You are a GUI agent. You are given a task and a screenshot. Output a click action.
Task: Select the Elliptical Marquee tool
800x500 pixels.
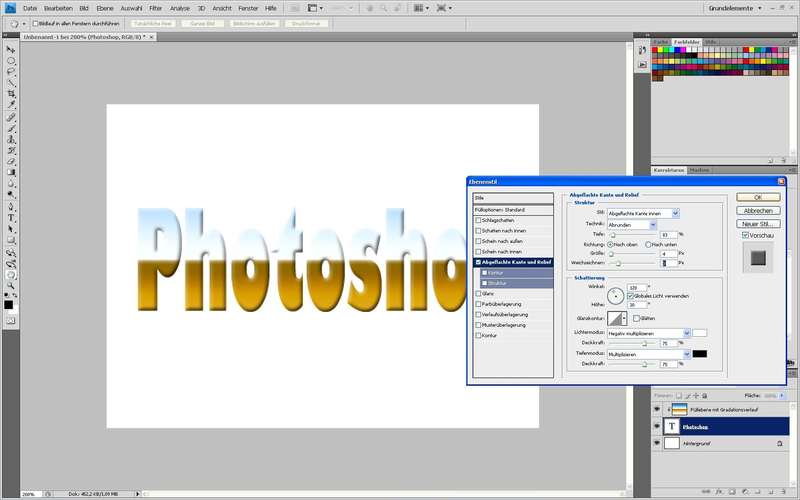click(x=11, y=60)
